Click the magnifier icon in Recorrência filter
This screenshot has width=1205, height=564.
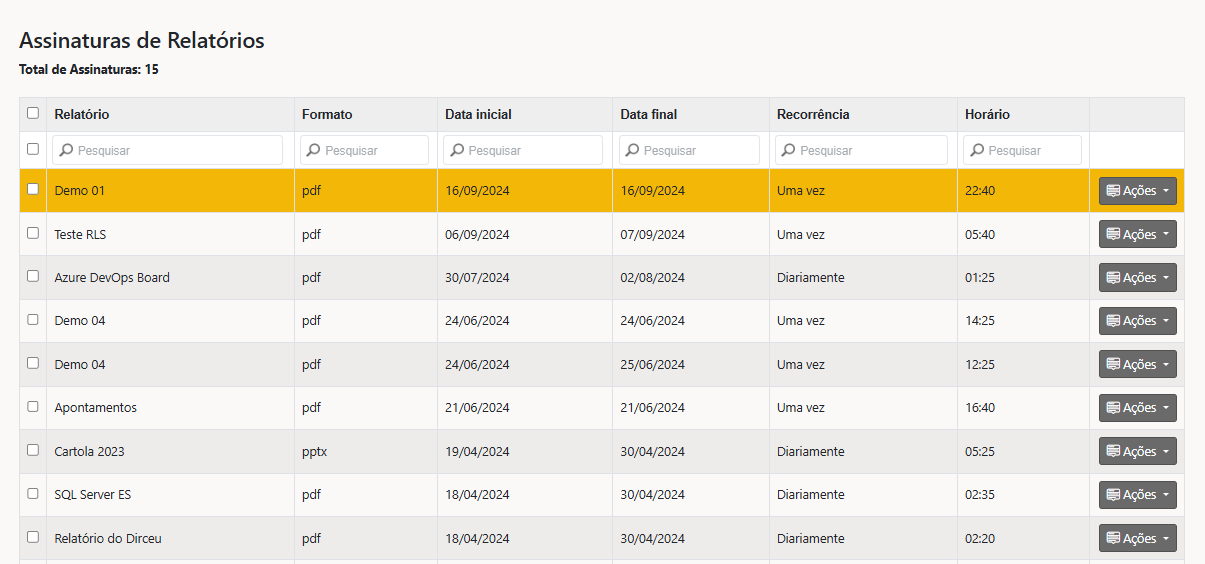pyautogui.click(x=789, y=151)
